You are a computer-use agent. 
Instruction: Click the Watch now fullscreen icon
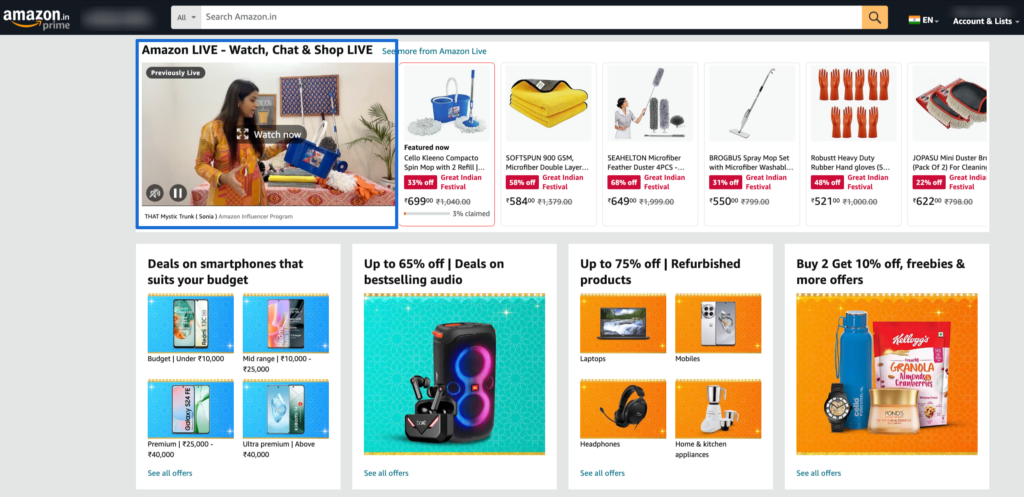[x=243, y=134]
